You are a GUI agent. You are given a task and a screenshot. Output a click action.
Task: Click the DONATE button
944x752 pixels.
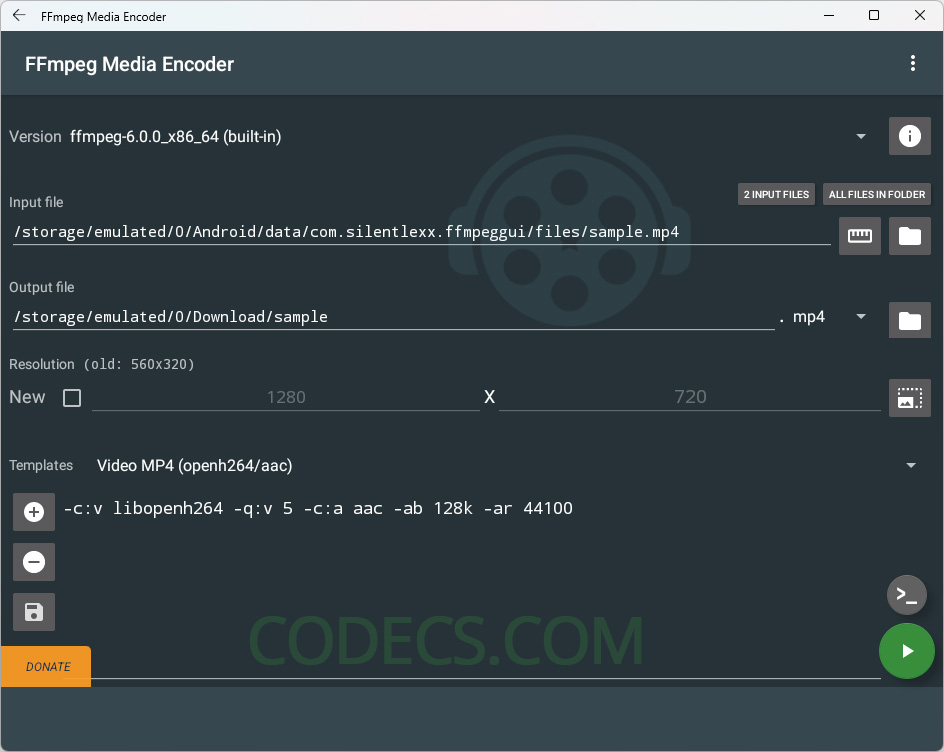[x=46, y=667]
